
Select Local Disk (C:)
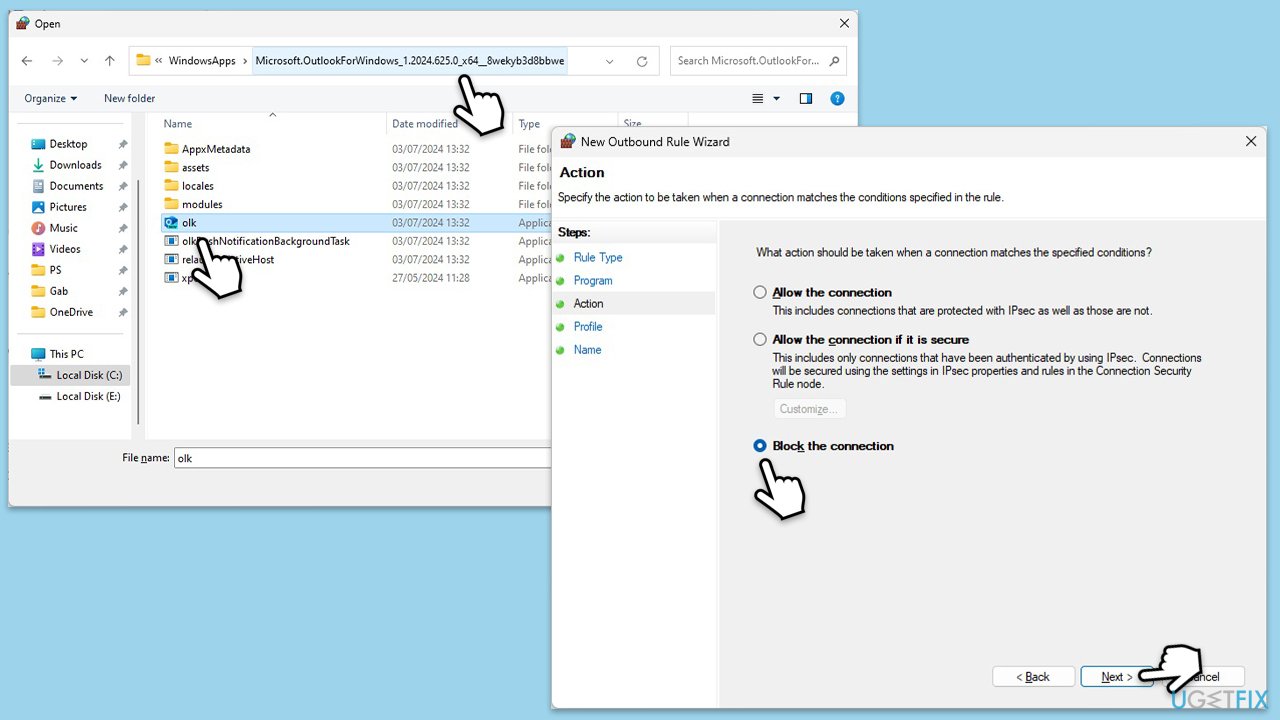click(x=89, y=375)
